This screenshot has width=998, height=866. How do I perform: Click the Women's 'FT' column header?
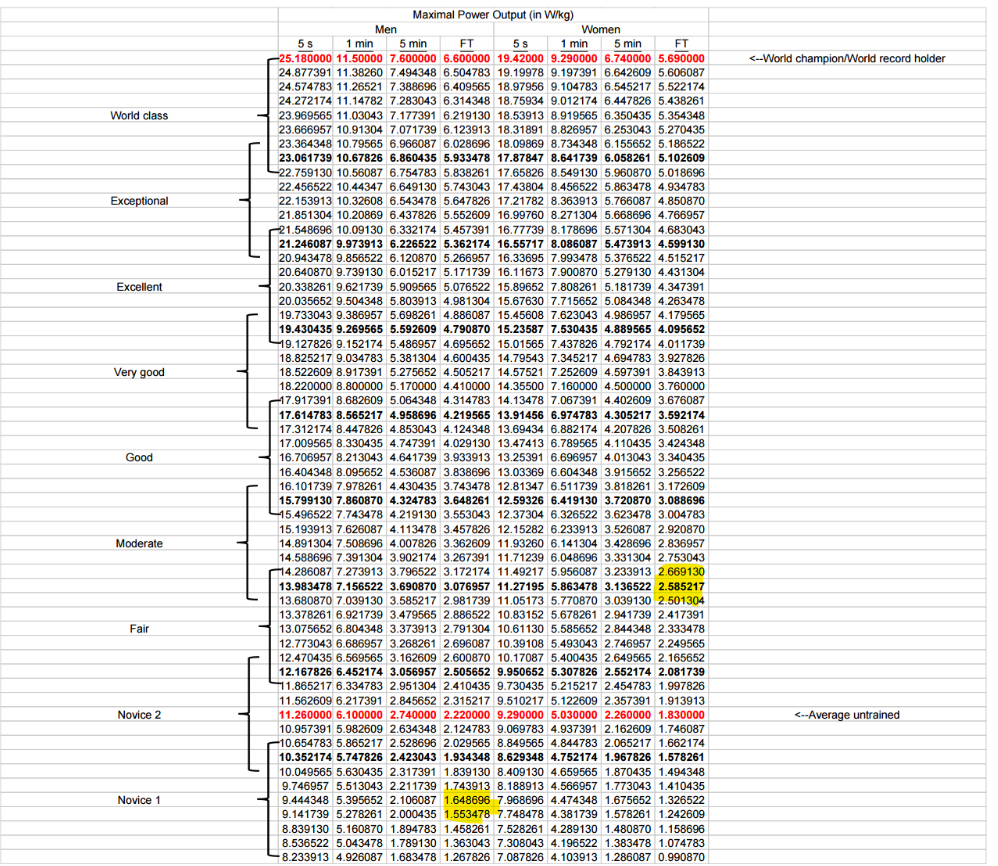tap(682, 44)
